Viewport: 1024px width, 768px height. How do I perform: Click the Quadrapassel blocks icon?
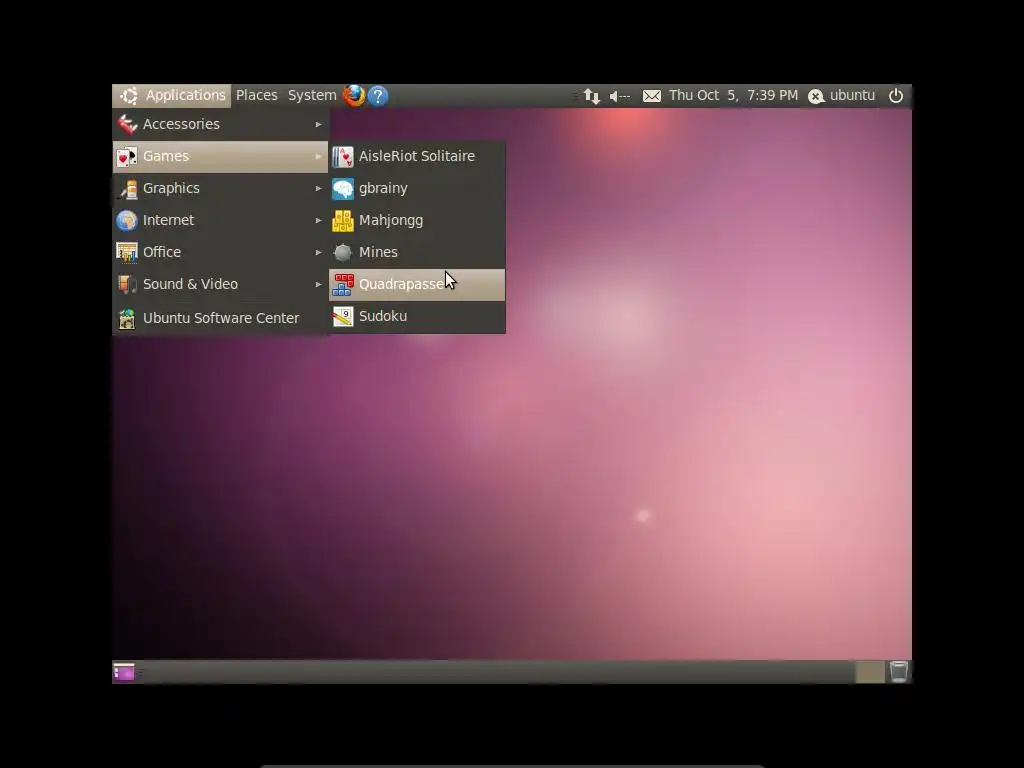(x=343, y=285)
